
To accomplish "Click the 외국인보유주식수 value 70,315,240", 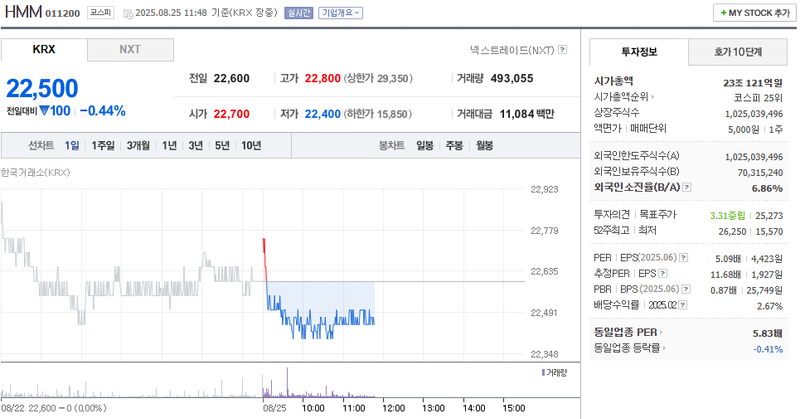I will (760, 172).
